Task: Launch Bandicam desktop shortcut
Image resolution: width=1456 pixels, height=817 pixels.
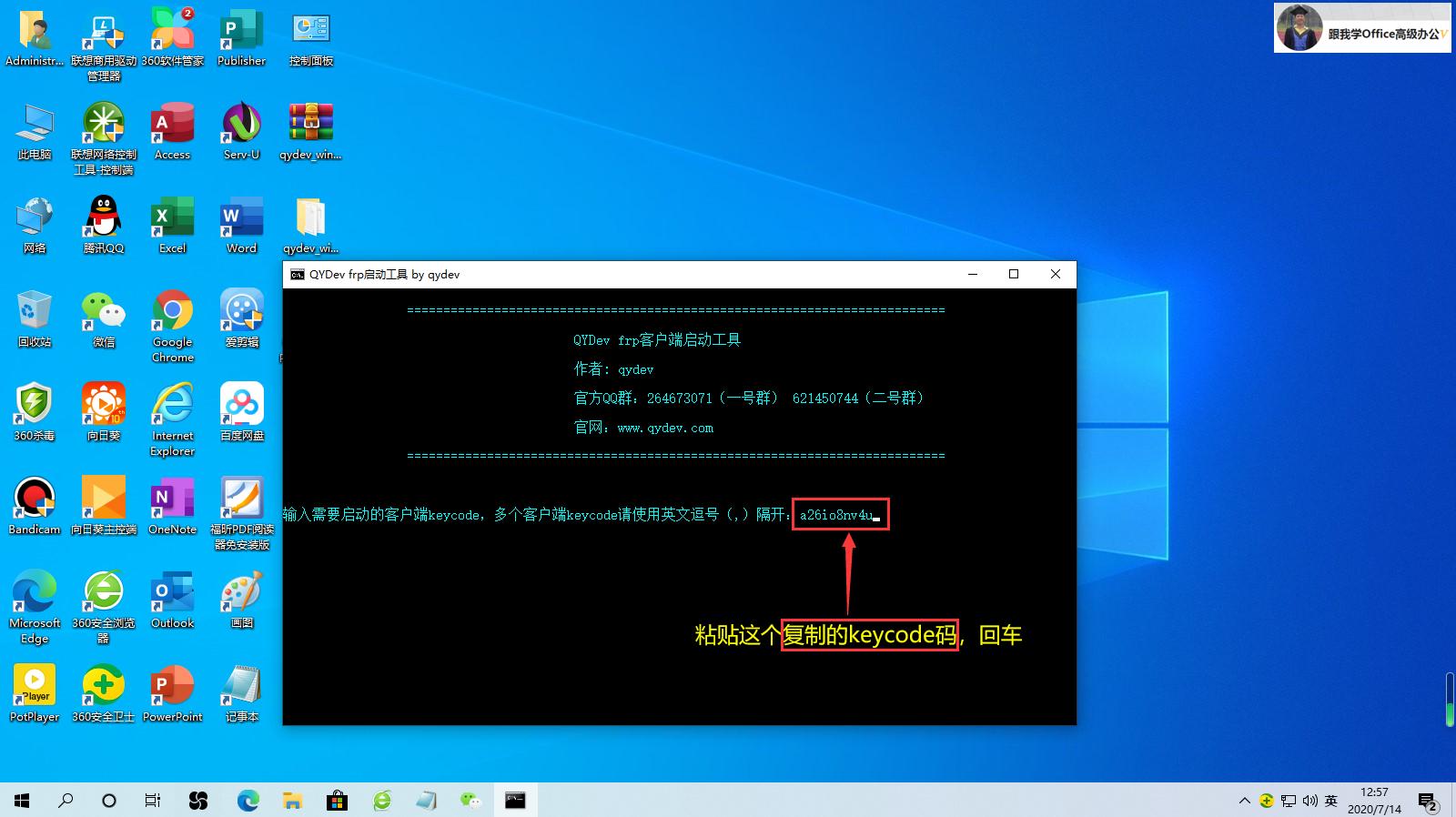Action: (x=35, y=507)
